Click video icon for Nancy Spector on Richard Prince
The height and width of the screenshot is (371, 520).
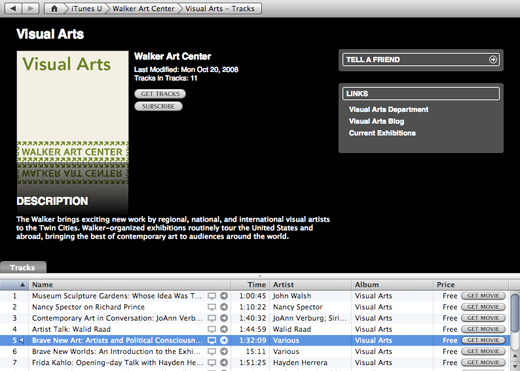pos(212,307)
